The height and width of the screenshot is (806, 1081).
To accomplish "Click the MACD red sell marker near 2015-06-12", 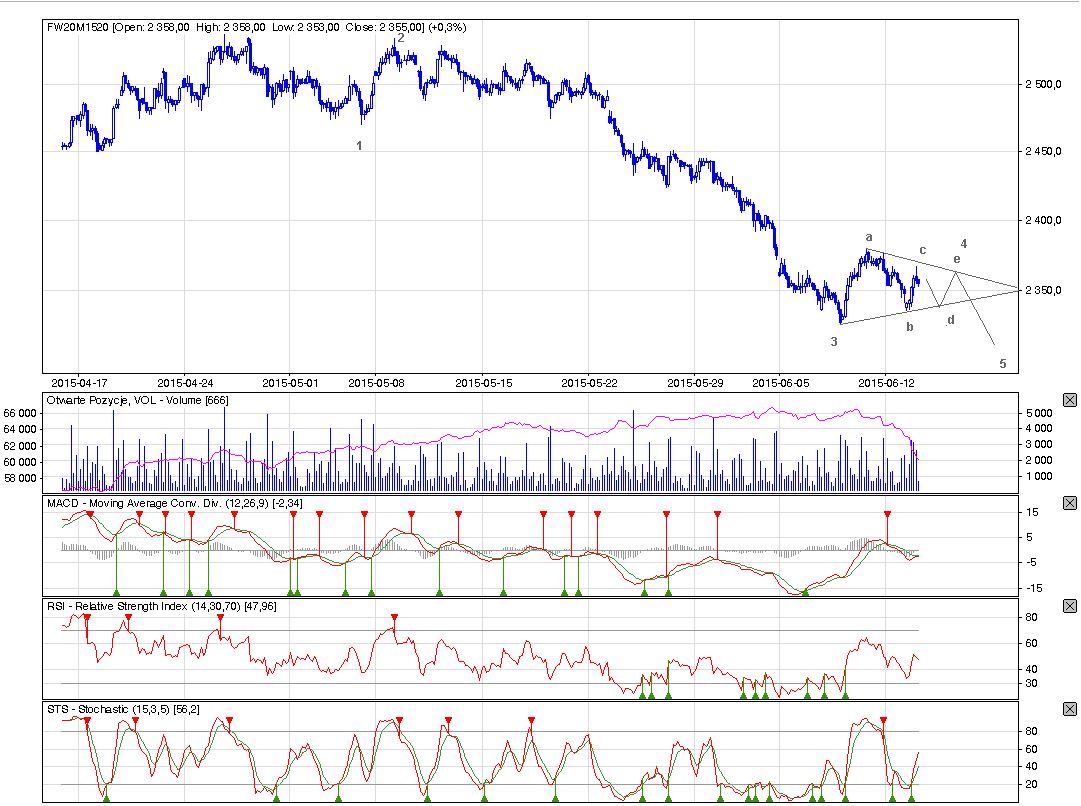I will tap(887, 514).
